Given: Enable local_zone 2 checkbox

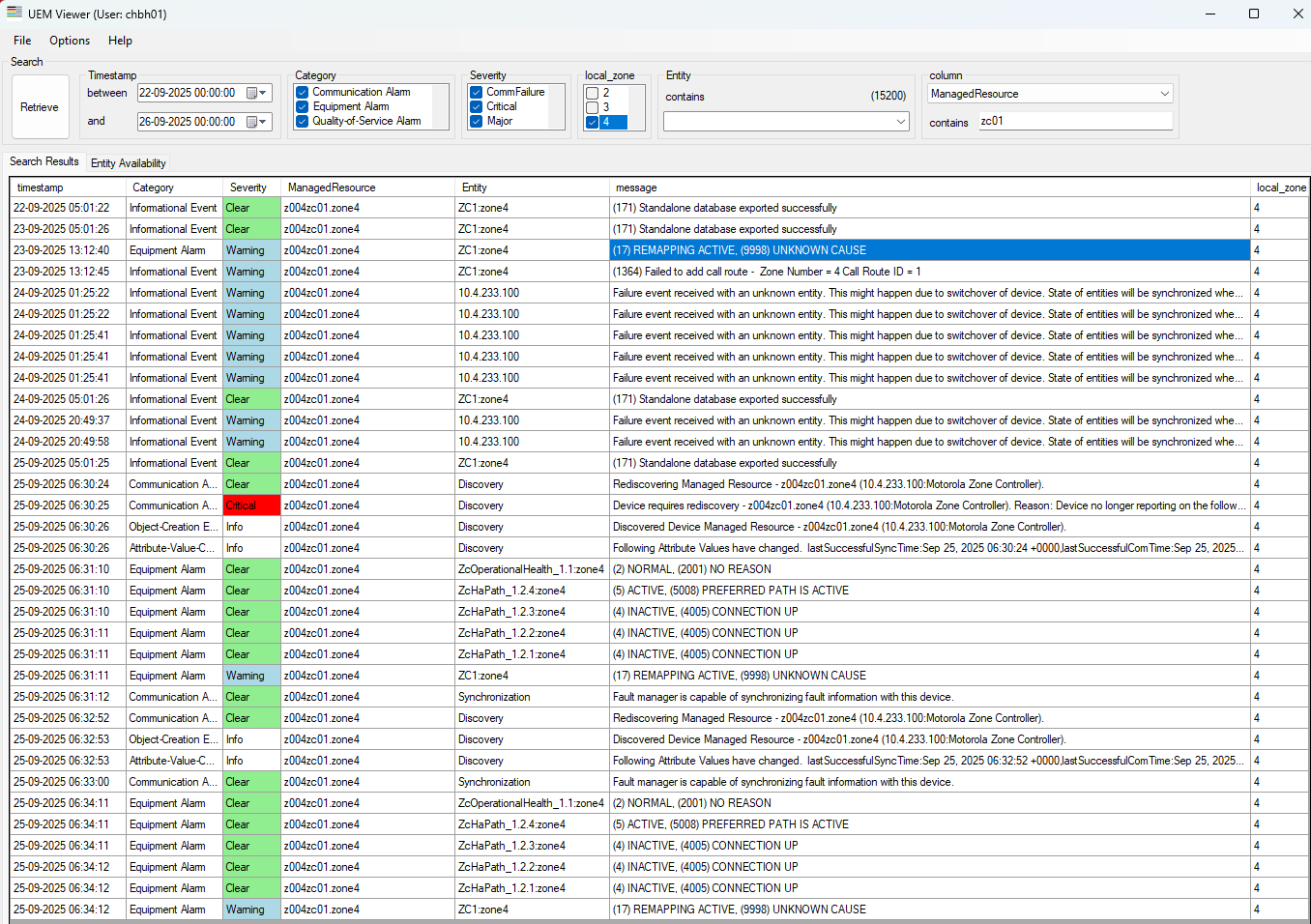Looking at the screenshot, I should point(593,93).
